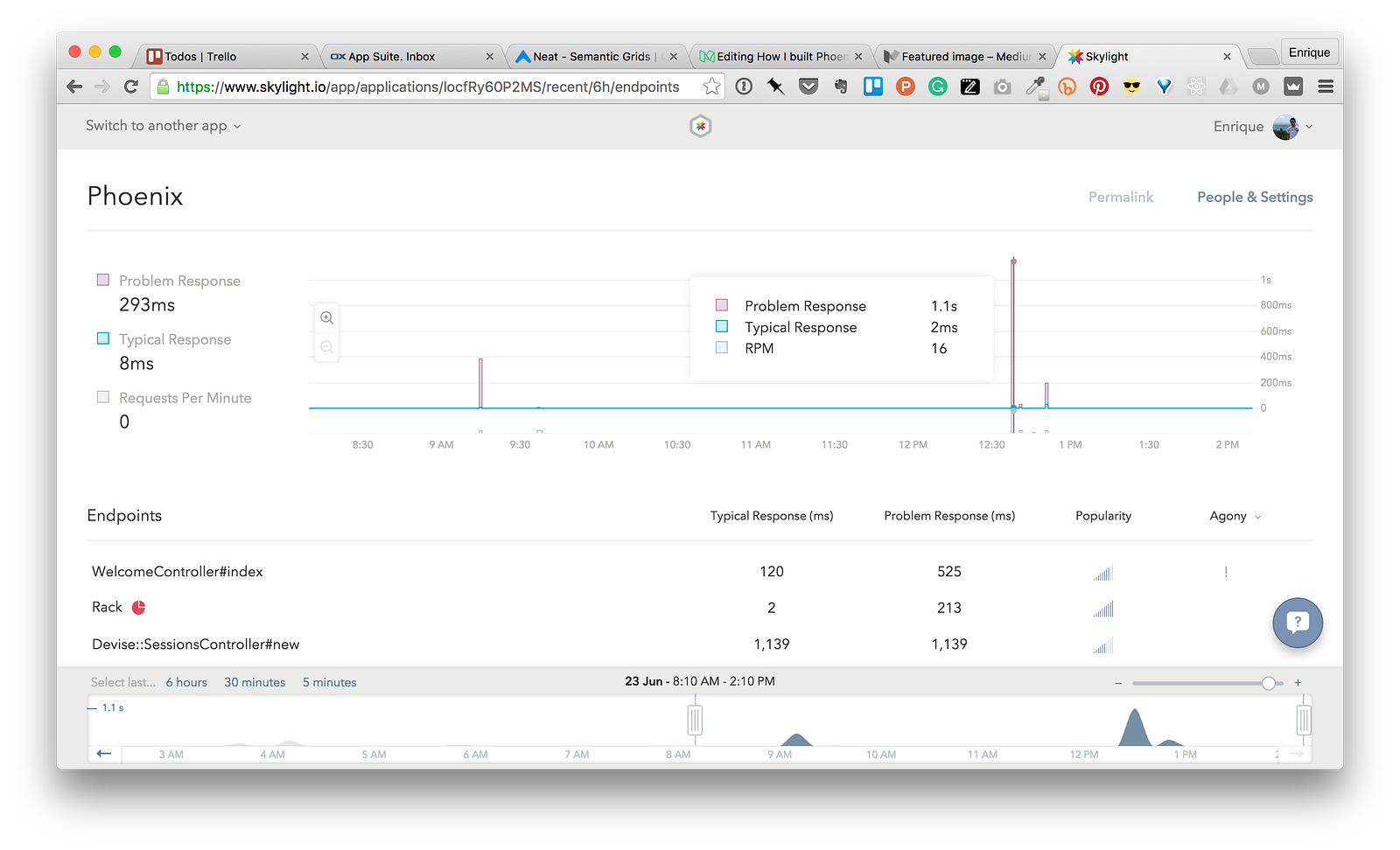Select the last 5 minutes

(x=330, y=682)
